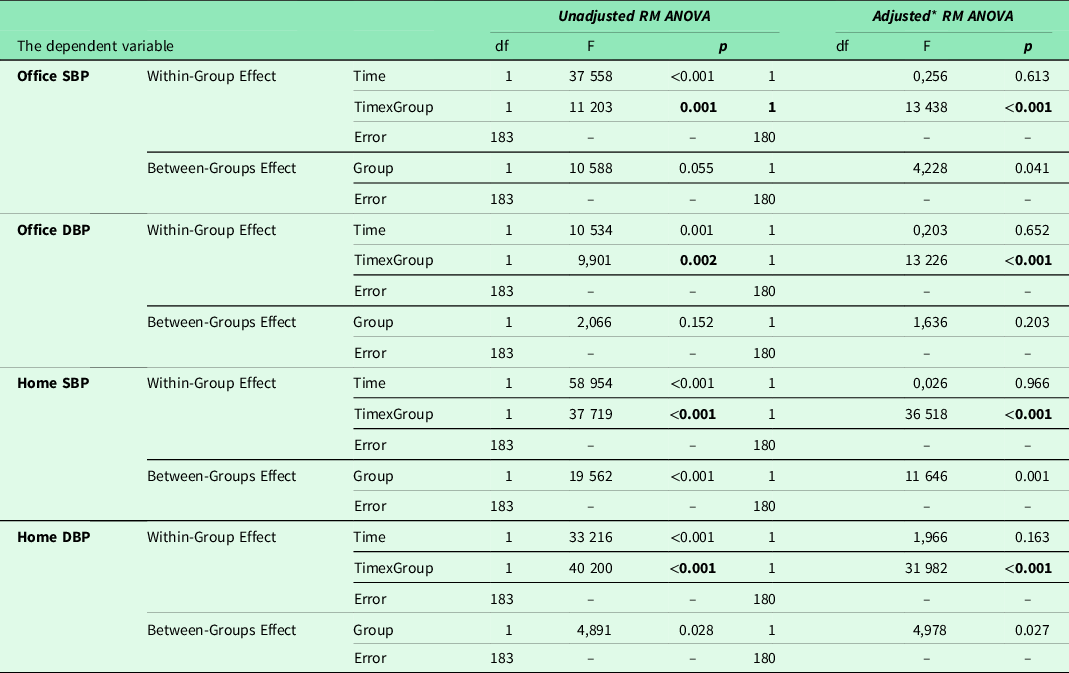Click the F value 40 200
Viewport: 1069px width, 673px height.
click(590, 568)
